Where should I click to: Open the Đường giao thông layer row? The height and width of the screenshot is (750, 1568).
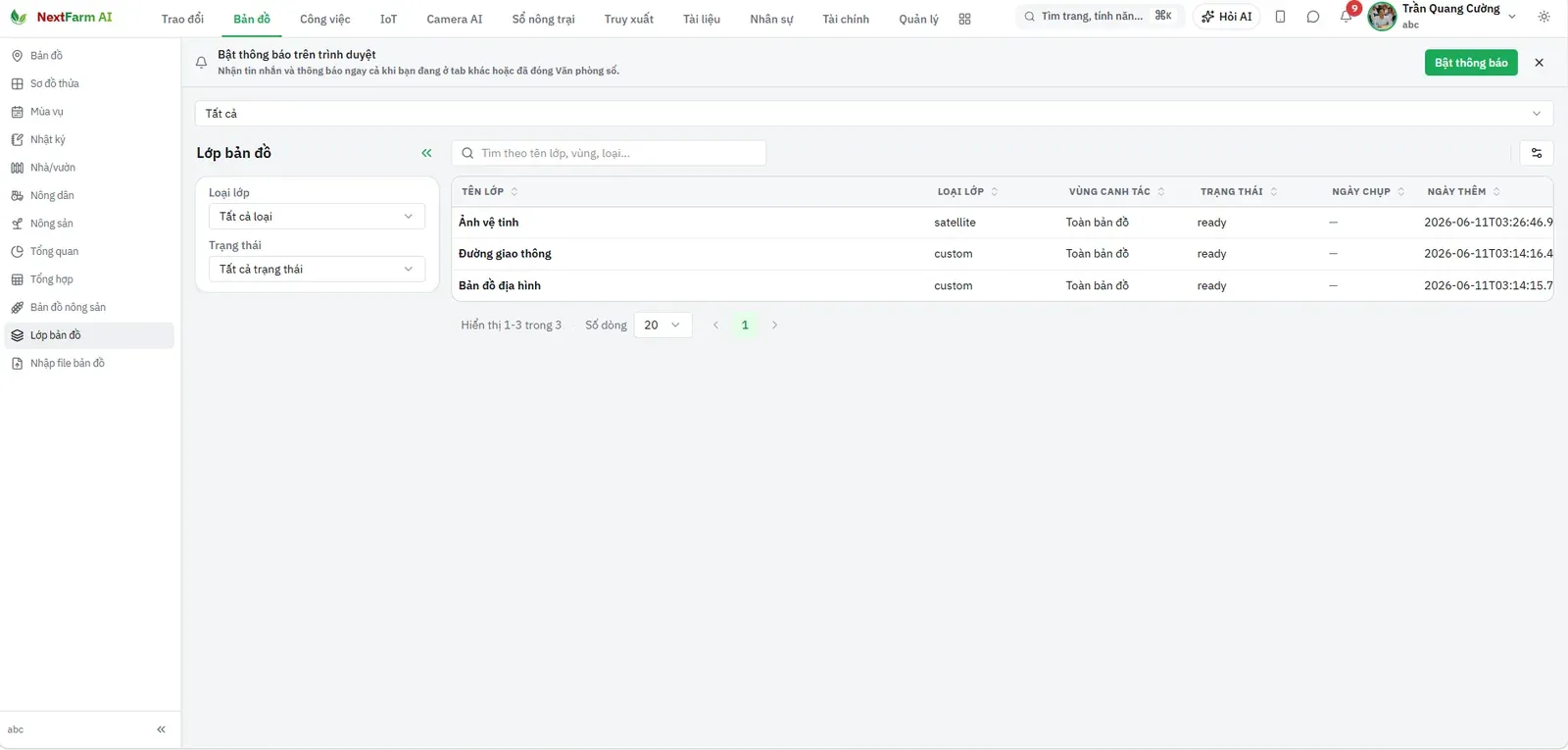point(1002,254)
